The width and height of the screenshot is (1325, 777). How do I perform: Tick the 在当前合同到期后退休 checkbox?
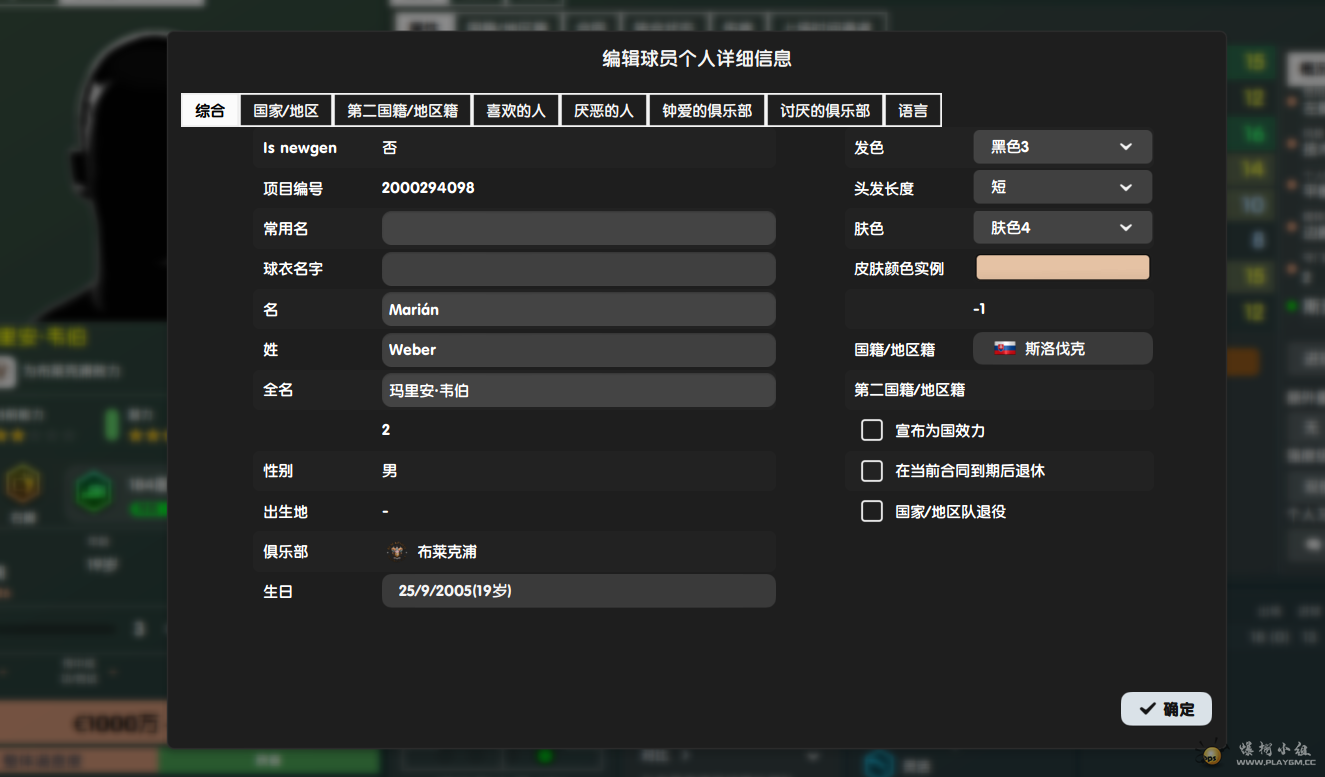(x=872, y=471)
